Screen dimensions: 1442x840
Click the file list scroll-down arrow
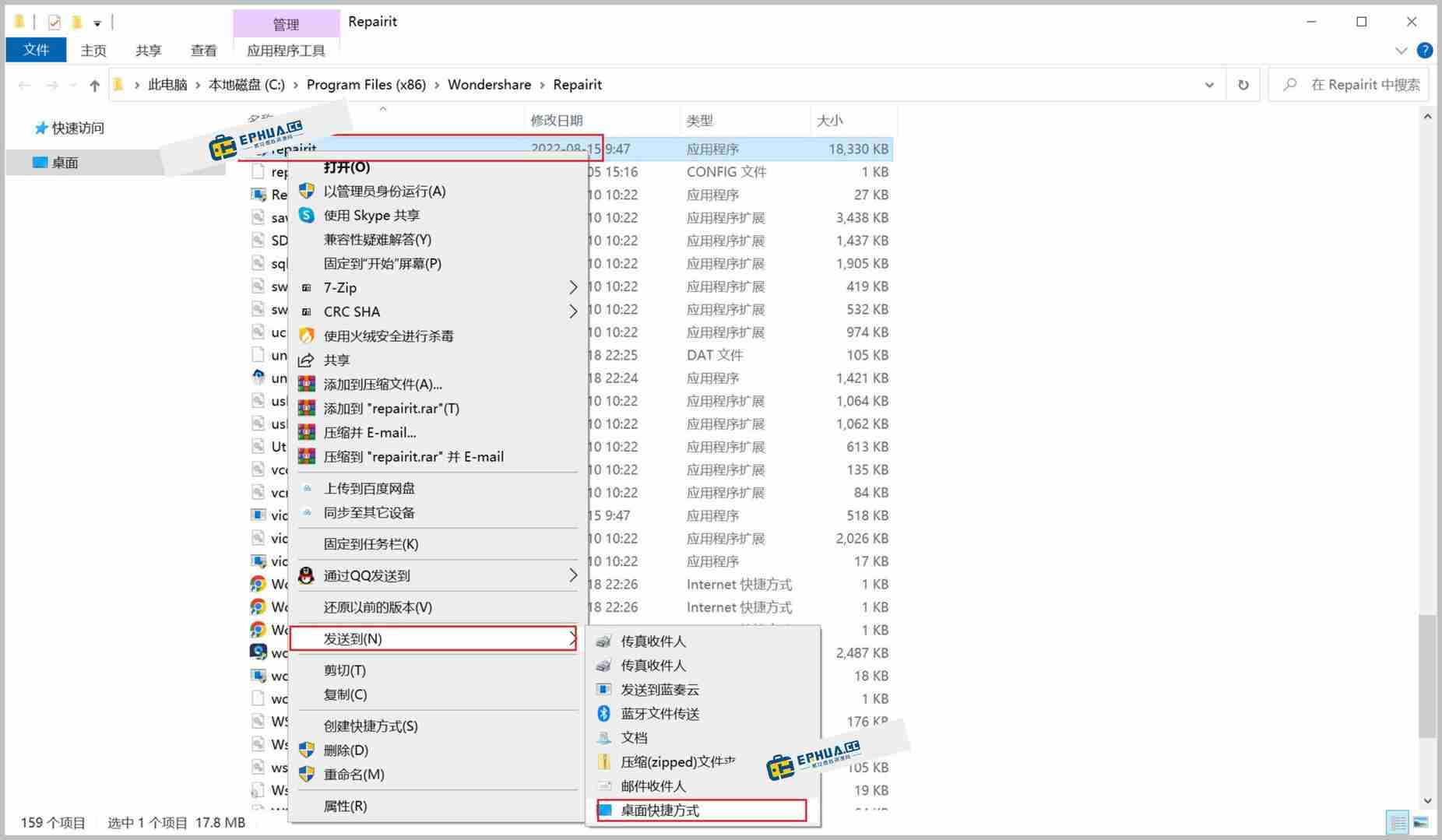pyautogui.click(x=1427, y=800)
